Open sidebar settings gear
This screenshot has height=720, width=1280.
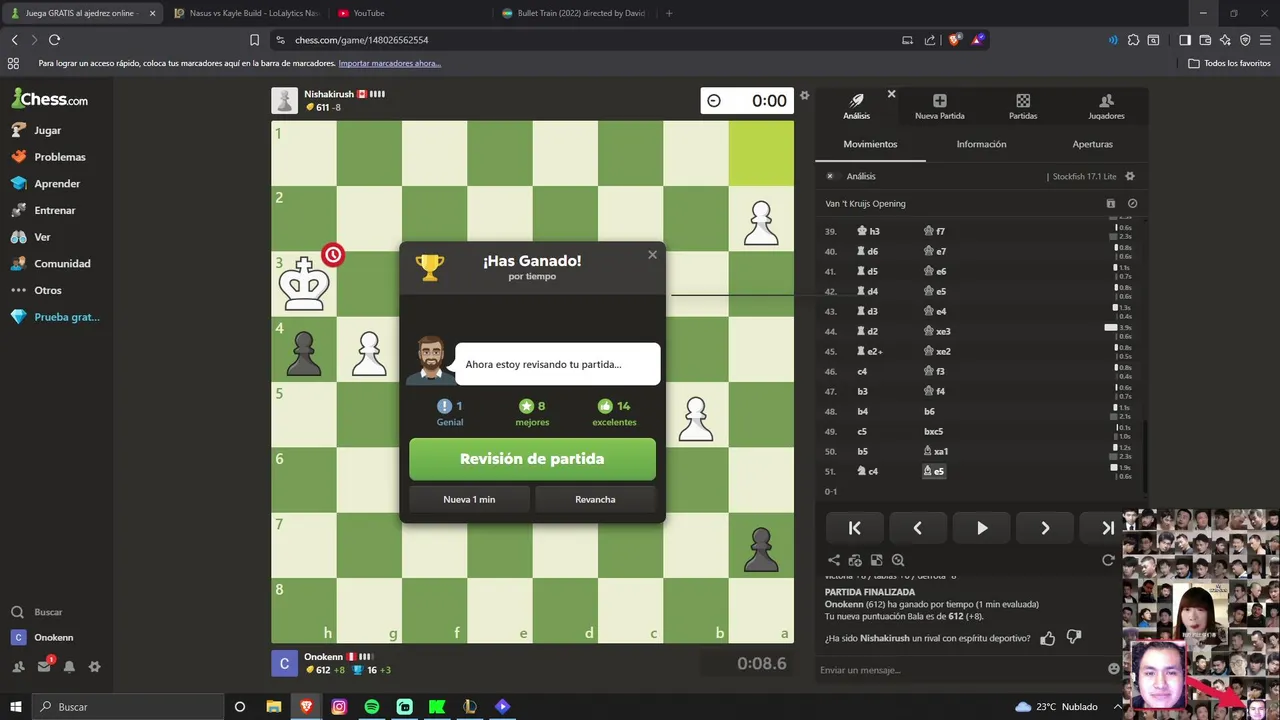[x=94, y=666]
